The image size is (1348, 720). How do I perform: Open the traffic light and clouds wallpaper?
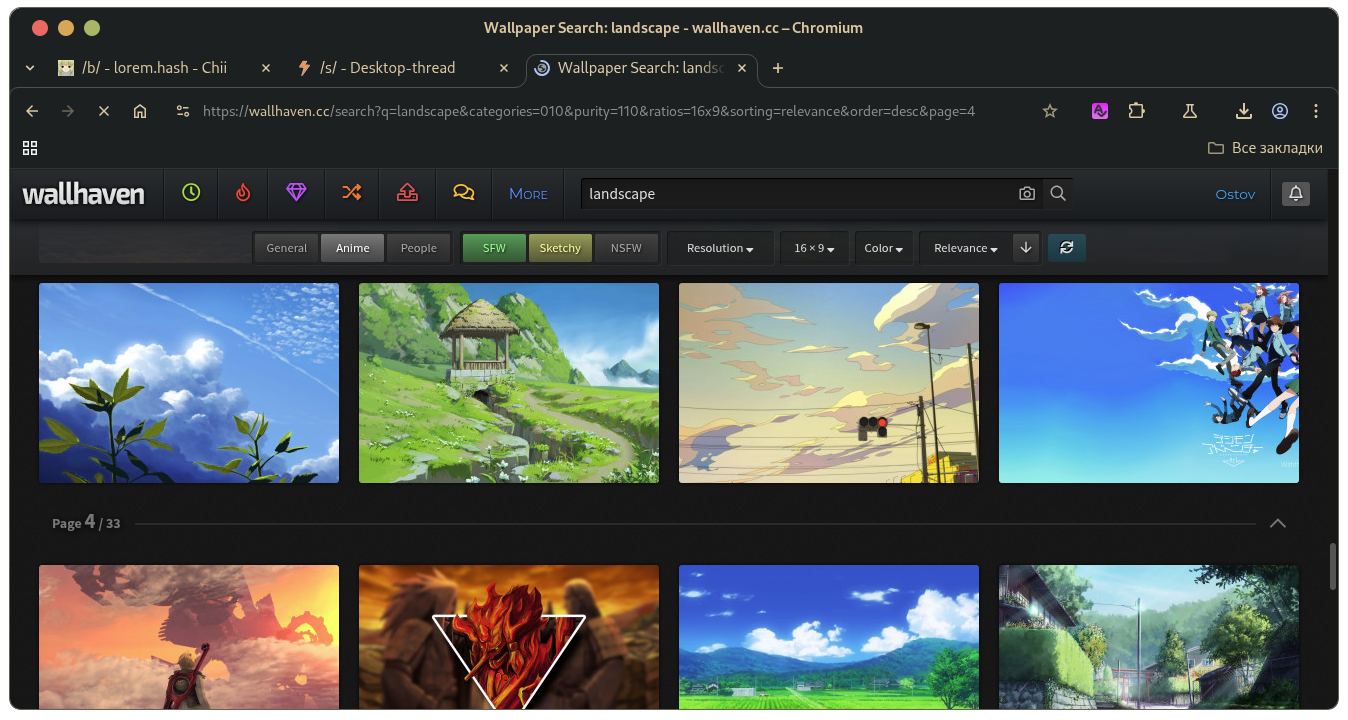tap(829, 383)
